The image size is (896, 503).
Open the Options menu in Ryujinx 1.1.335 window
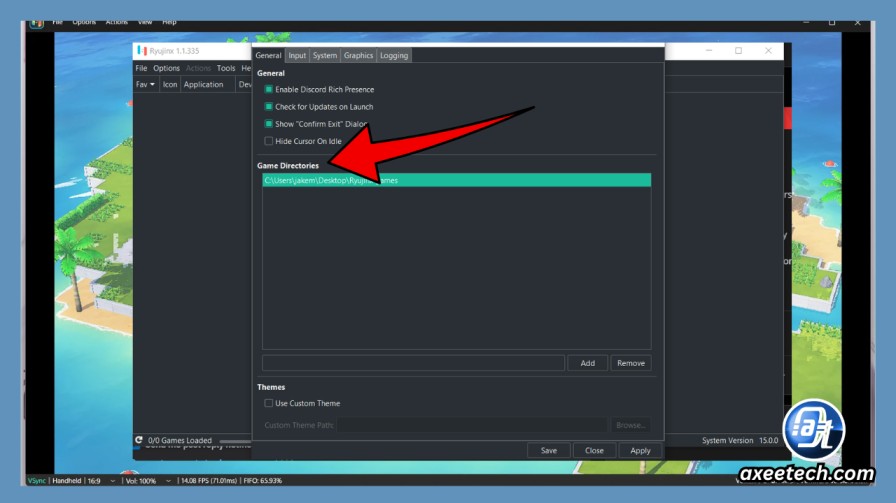pos(166,68)
